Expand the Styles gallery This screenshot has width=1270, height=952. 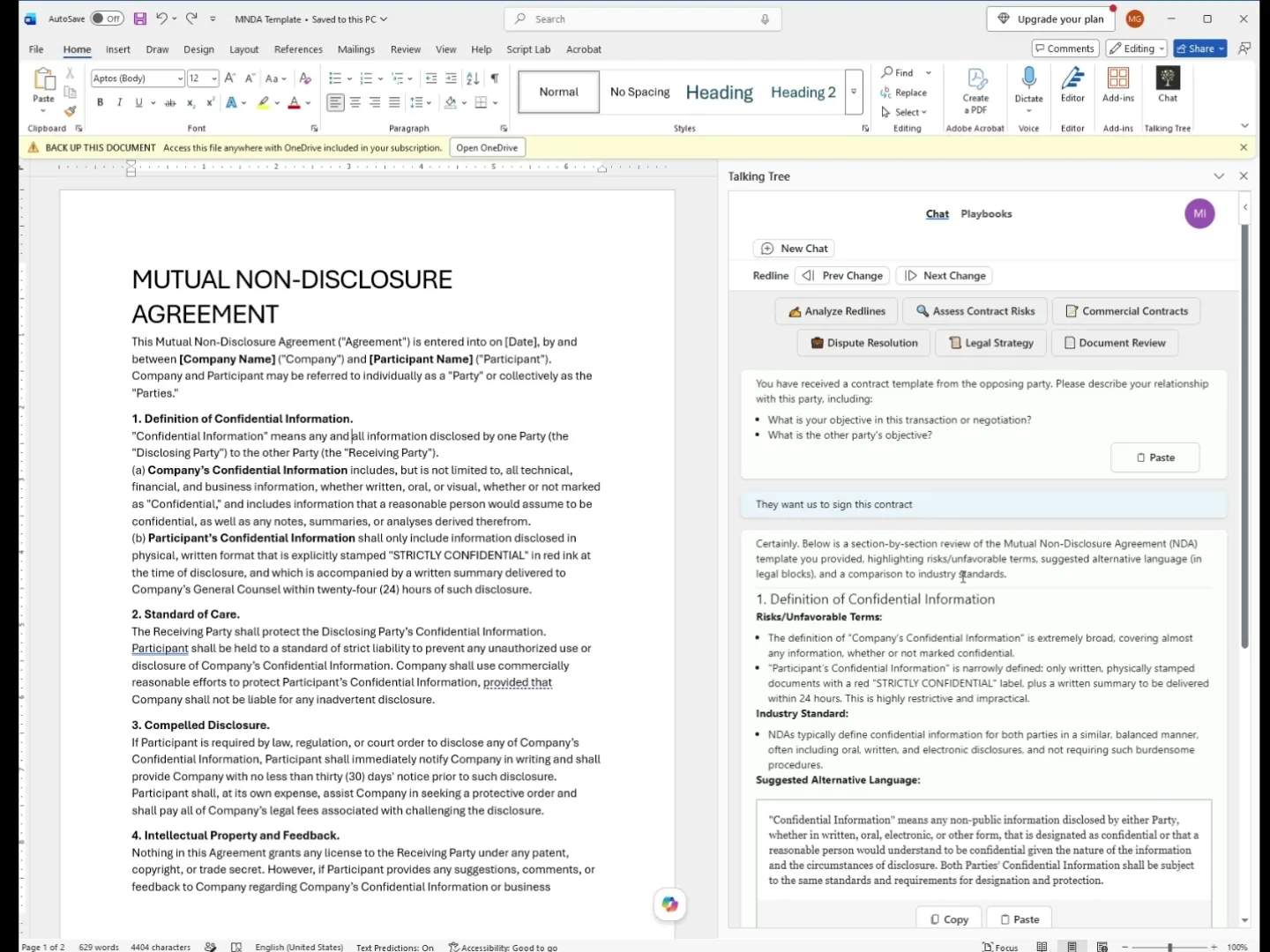[x=854, y=92]
